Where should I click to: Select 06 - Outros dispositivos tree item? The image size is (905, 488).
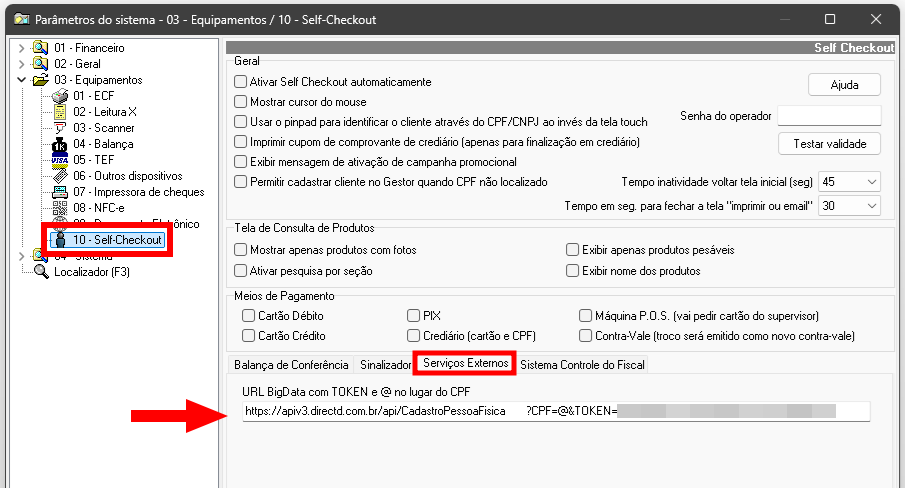[x=128, y=176]
